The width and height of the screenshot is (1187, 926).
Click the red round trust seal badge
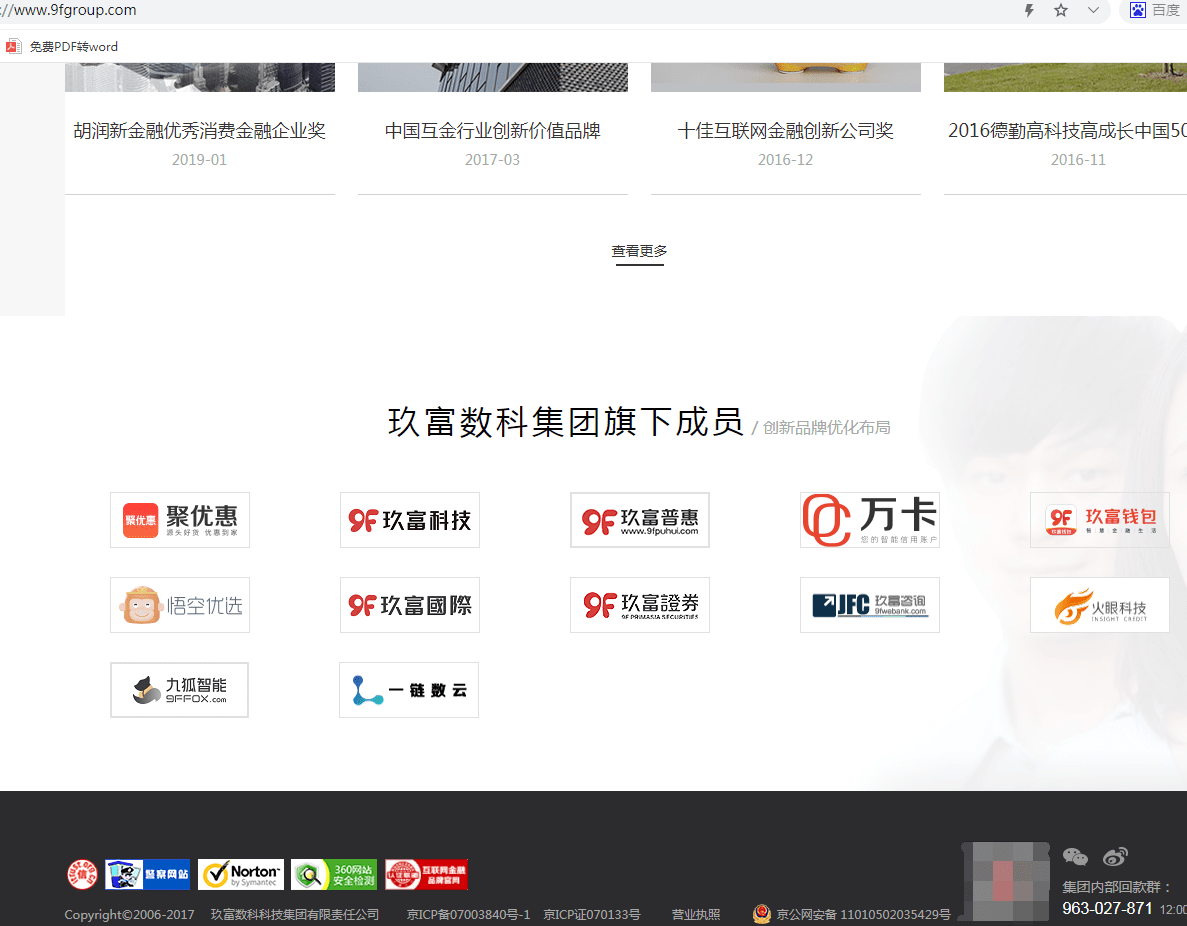point(82,875)
